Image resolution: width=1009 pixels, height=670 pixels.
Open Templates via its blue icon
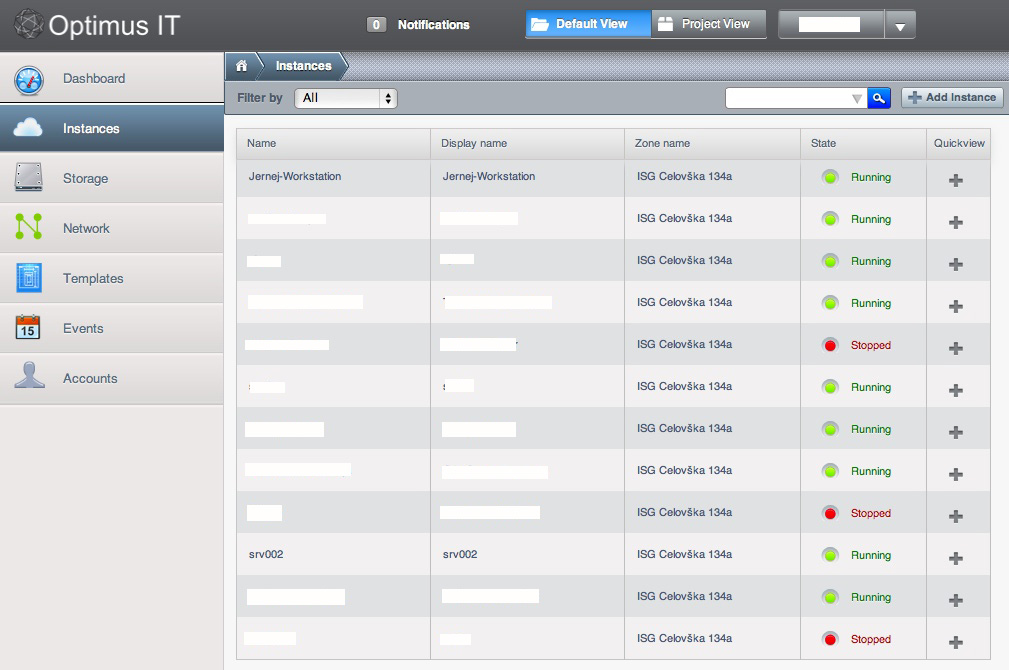click(29, 278)
